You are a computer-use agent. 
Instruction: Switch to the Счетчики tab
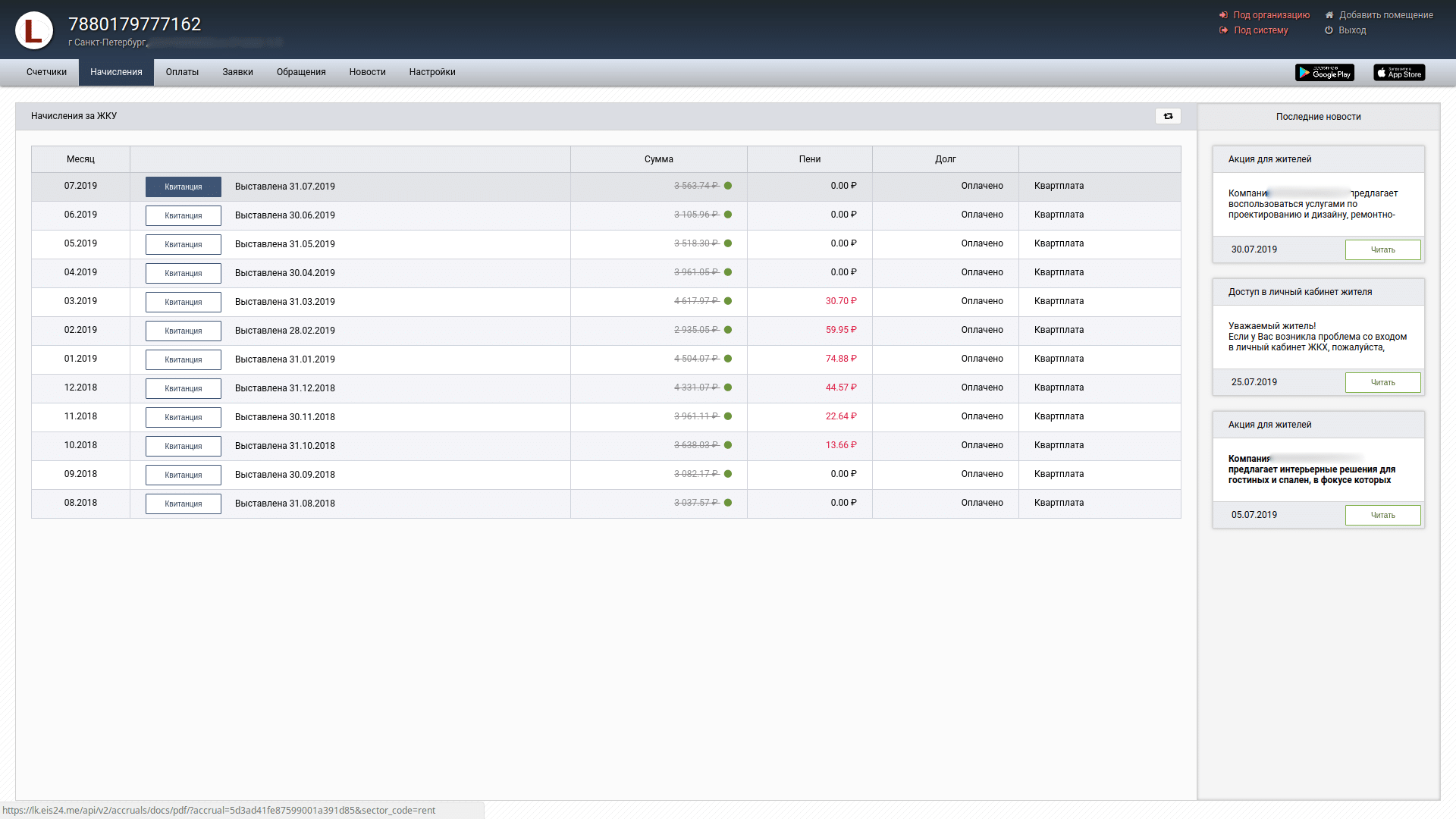[46, 72]
